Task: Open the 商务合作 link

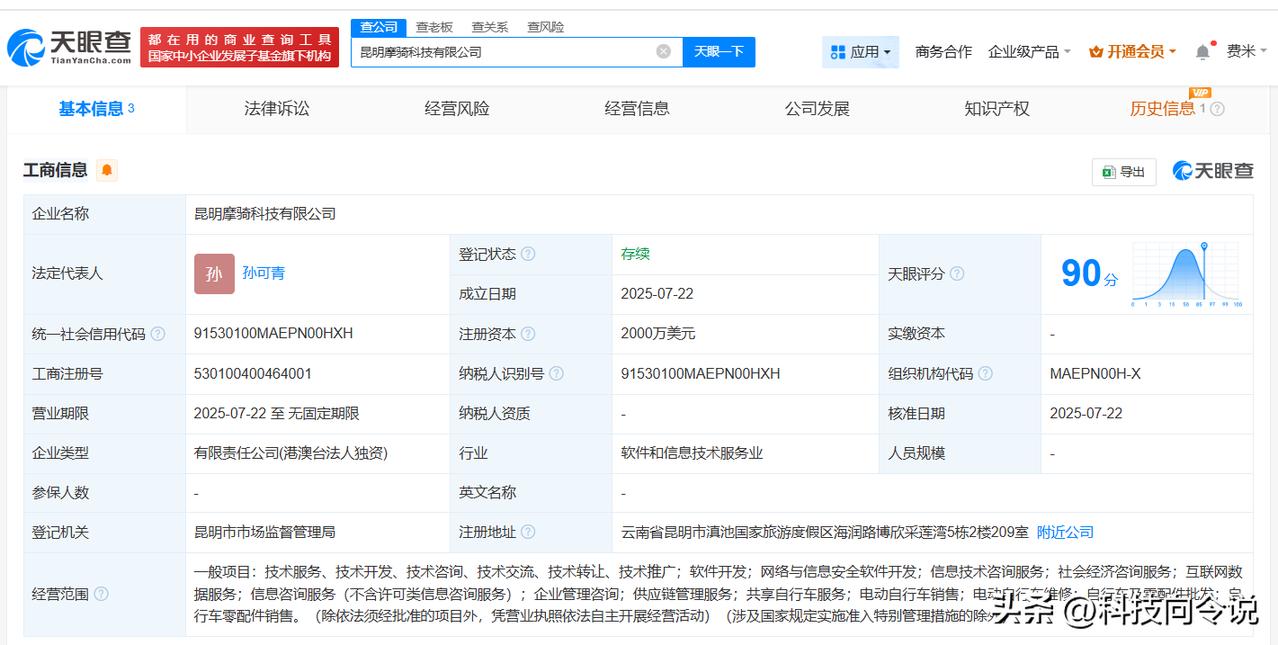Action: (943, 52)
